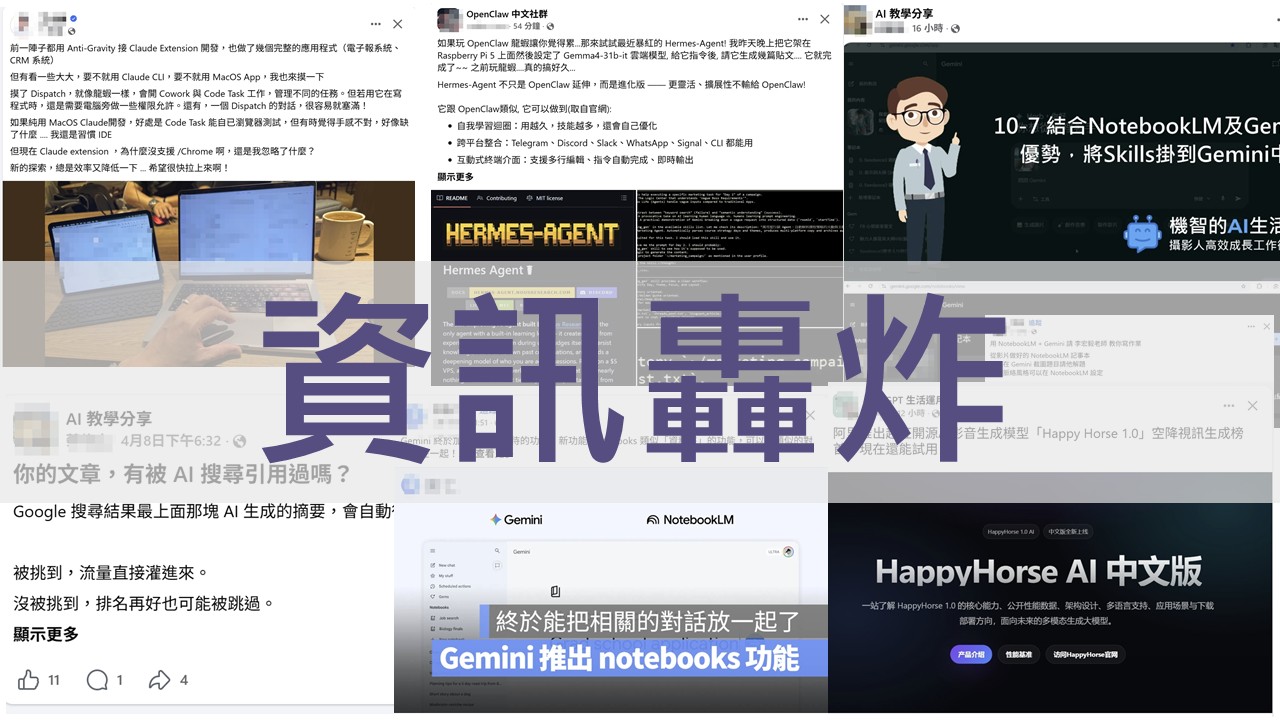Click the 访问HappyHorse官网 button

tap(1085, 655)
